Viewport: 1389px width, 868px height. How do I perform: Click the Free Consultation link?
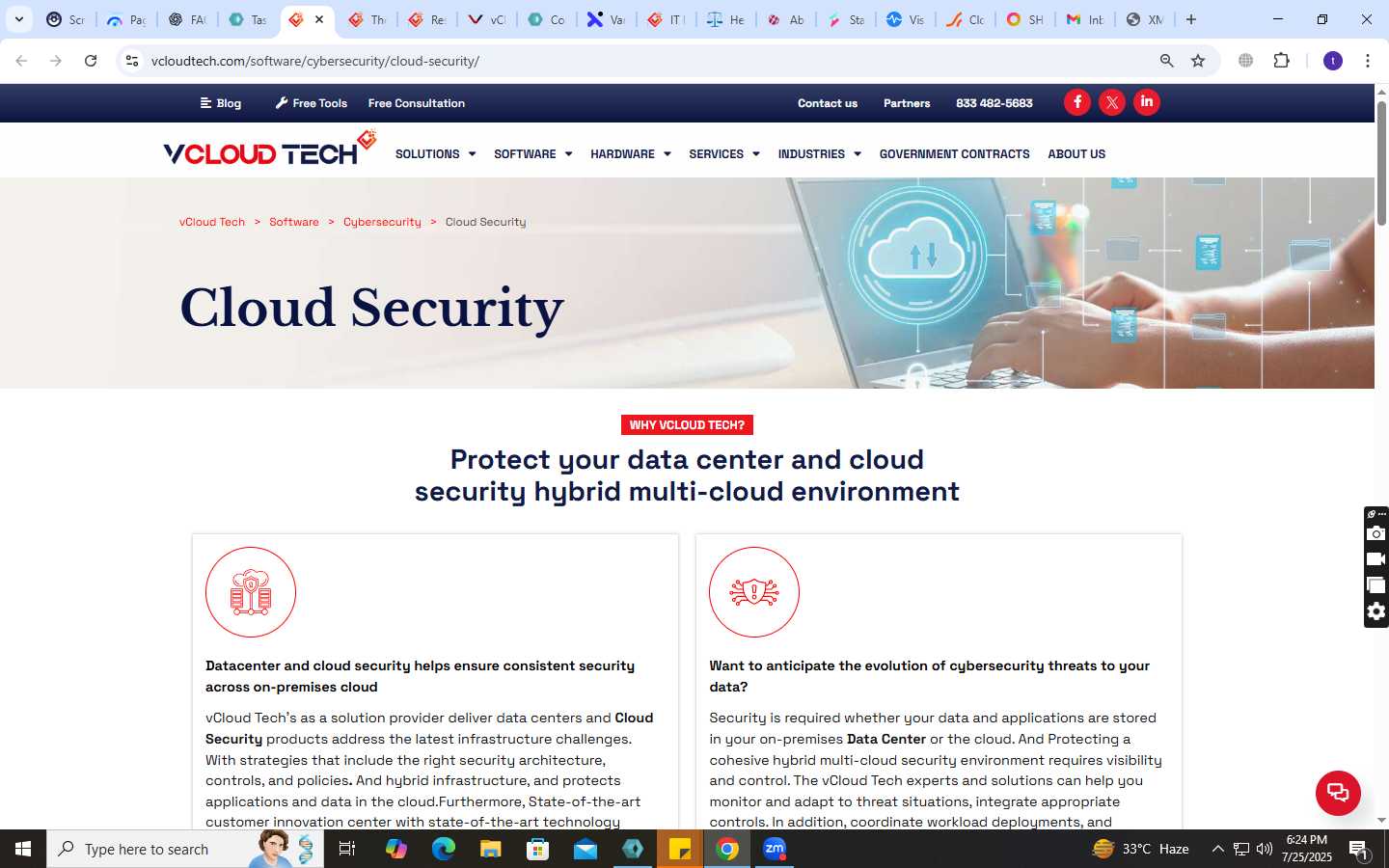[416, 103]
